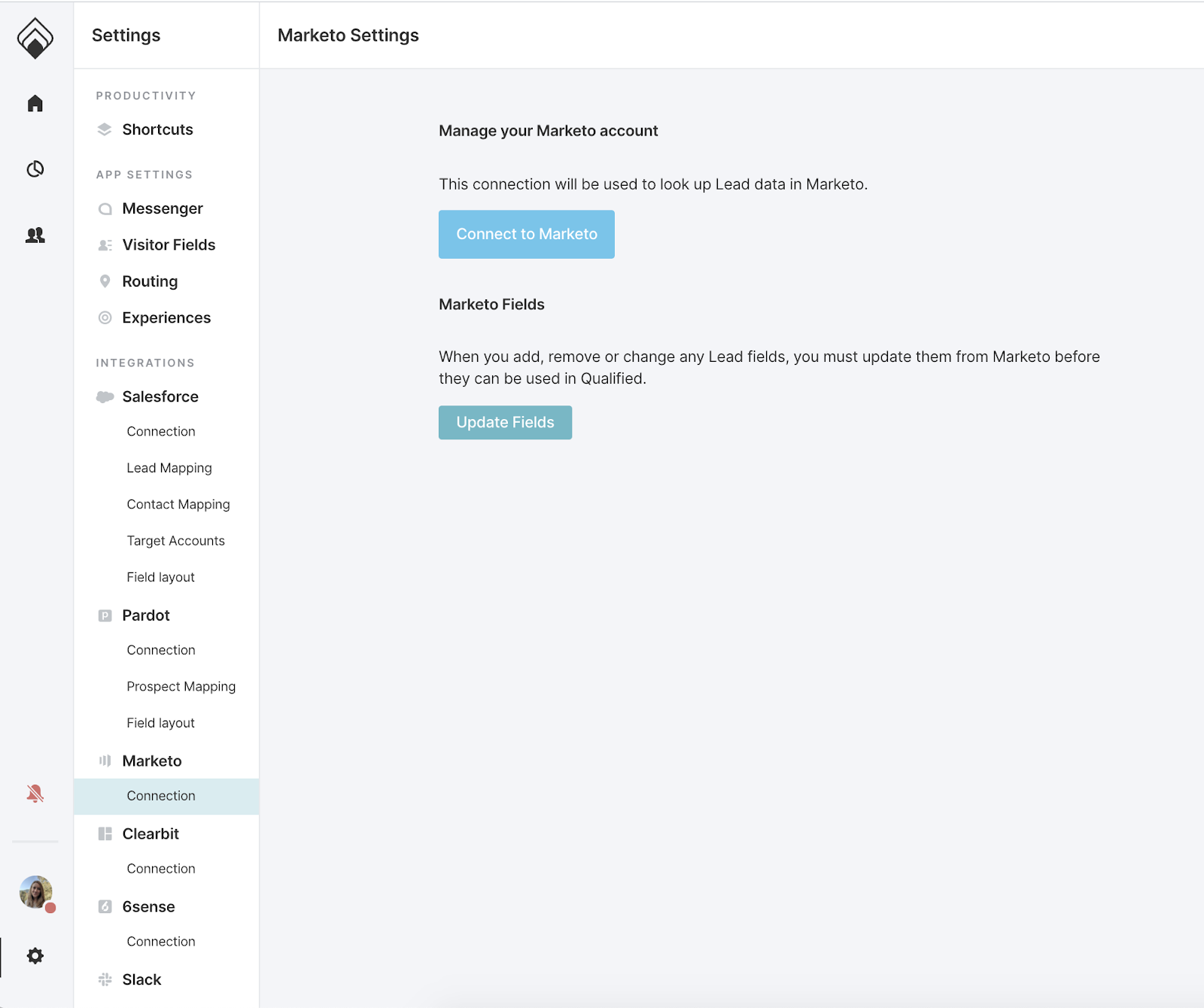Viewport: 1204px width, 1008px height.
Task: Click the APP SETTINGS section label
Action: [144, 175]
